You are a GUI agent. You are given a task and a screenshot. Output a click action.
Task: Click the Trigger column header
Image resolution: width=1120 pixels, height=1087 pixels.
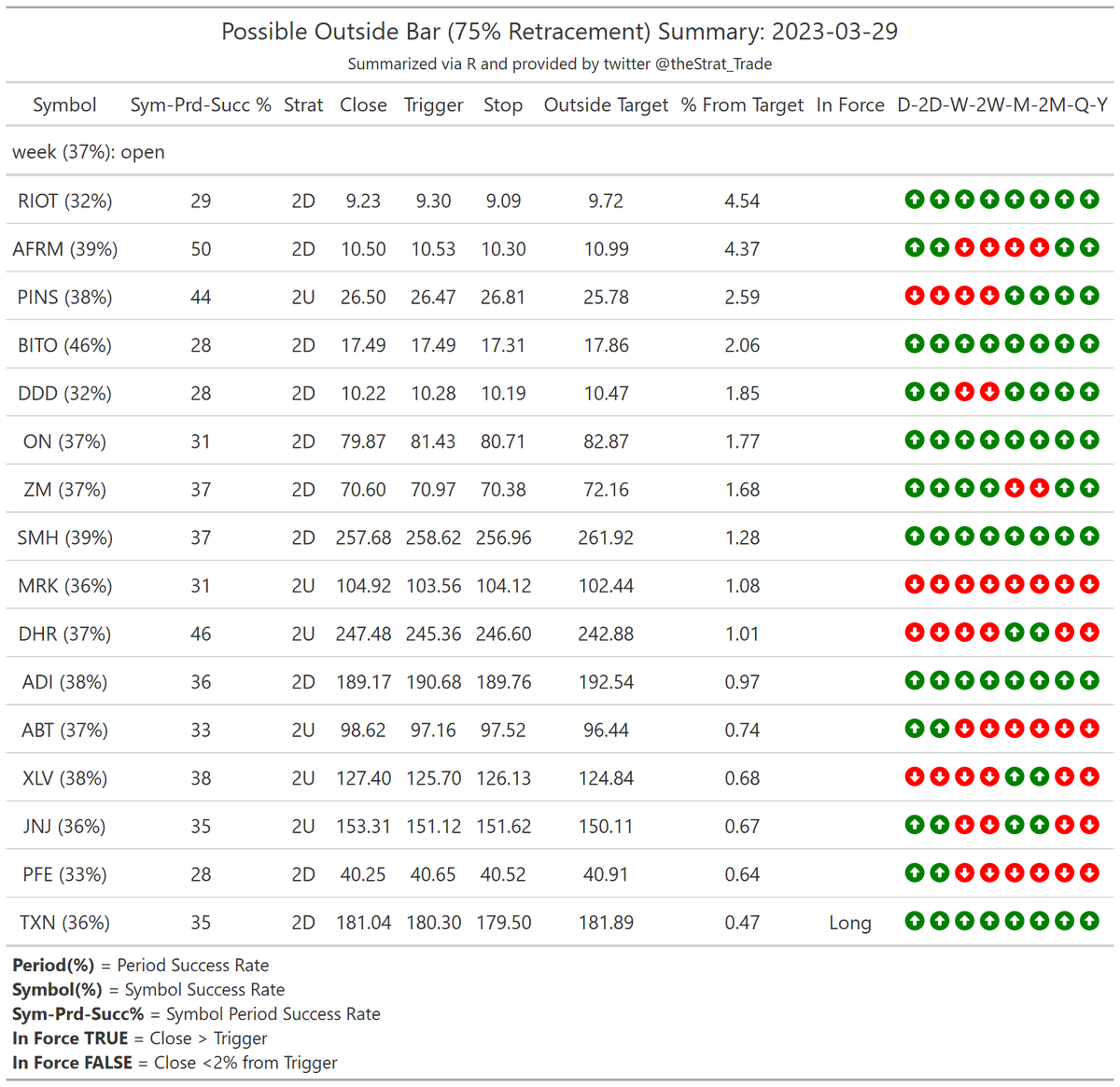click(x=433, y=105)
